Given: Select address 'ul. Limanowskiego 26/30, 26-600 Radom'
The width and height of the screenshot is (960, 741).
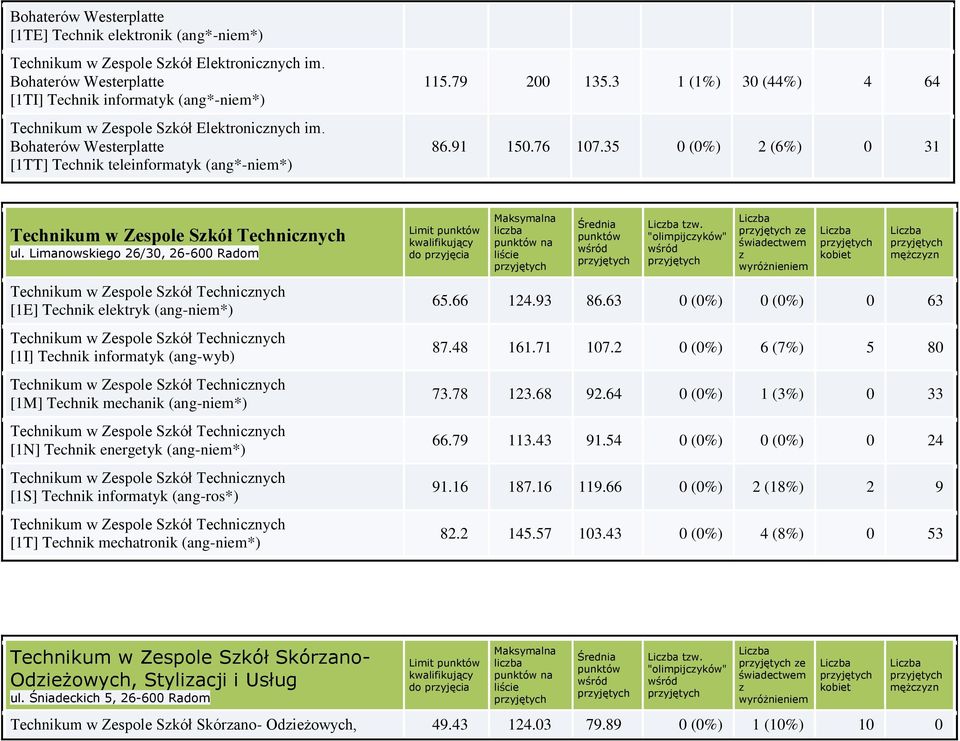Looking at the screenshot, I should coord(135,253).
